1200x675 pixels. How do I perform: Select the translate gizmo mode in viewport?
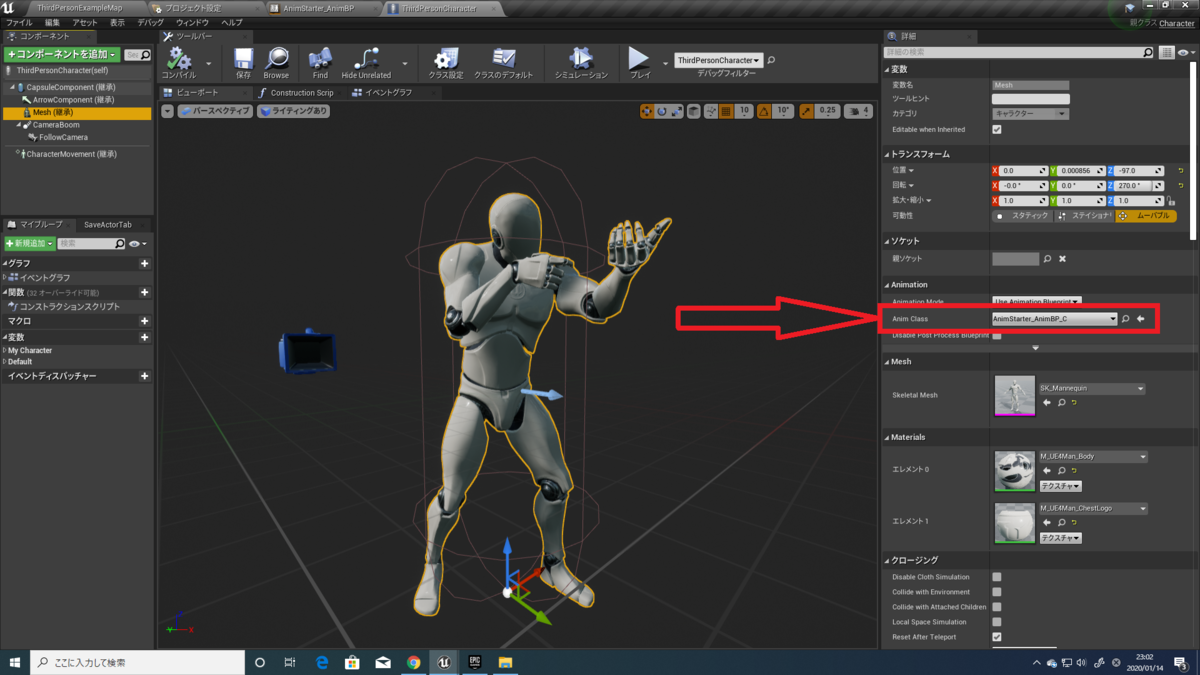[646, 111]
